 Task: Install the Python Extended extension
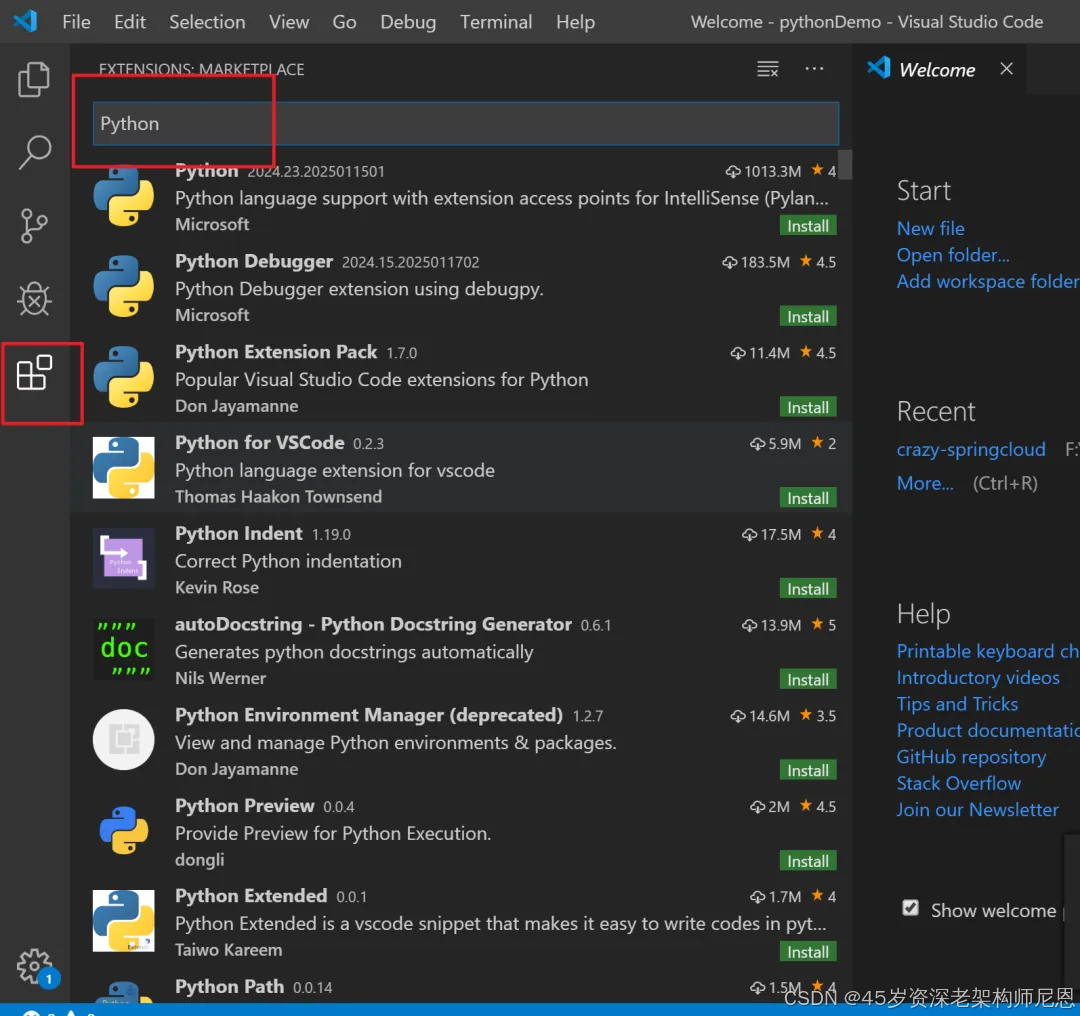pyautogui.click(x=808, y=952)
